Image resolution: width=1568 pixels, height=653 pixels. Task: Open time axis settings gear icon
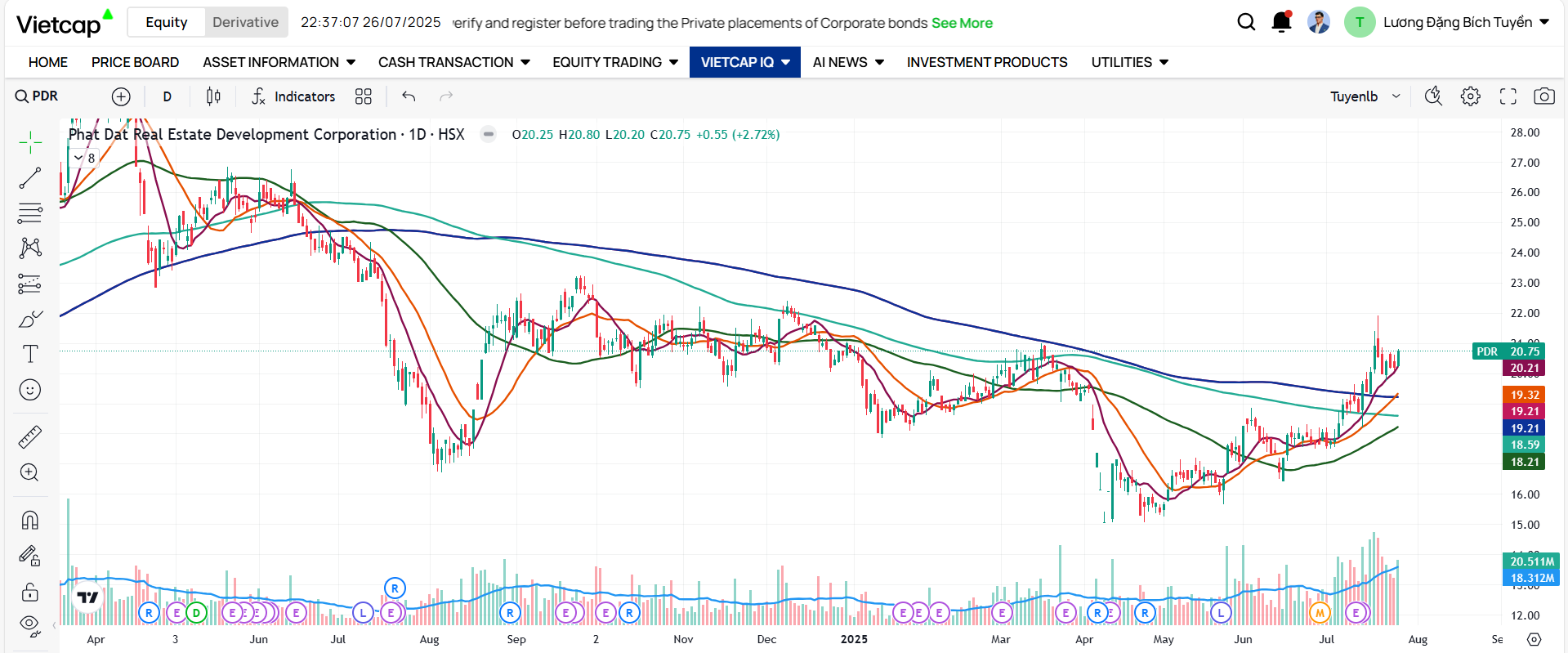[x=1534, y=639]
